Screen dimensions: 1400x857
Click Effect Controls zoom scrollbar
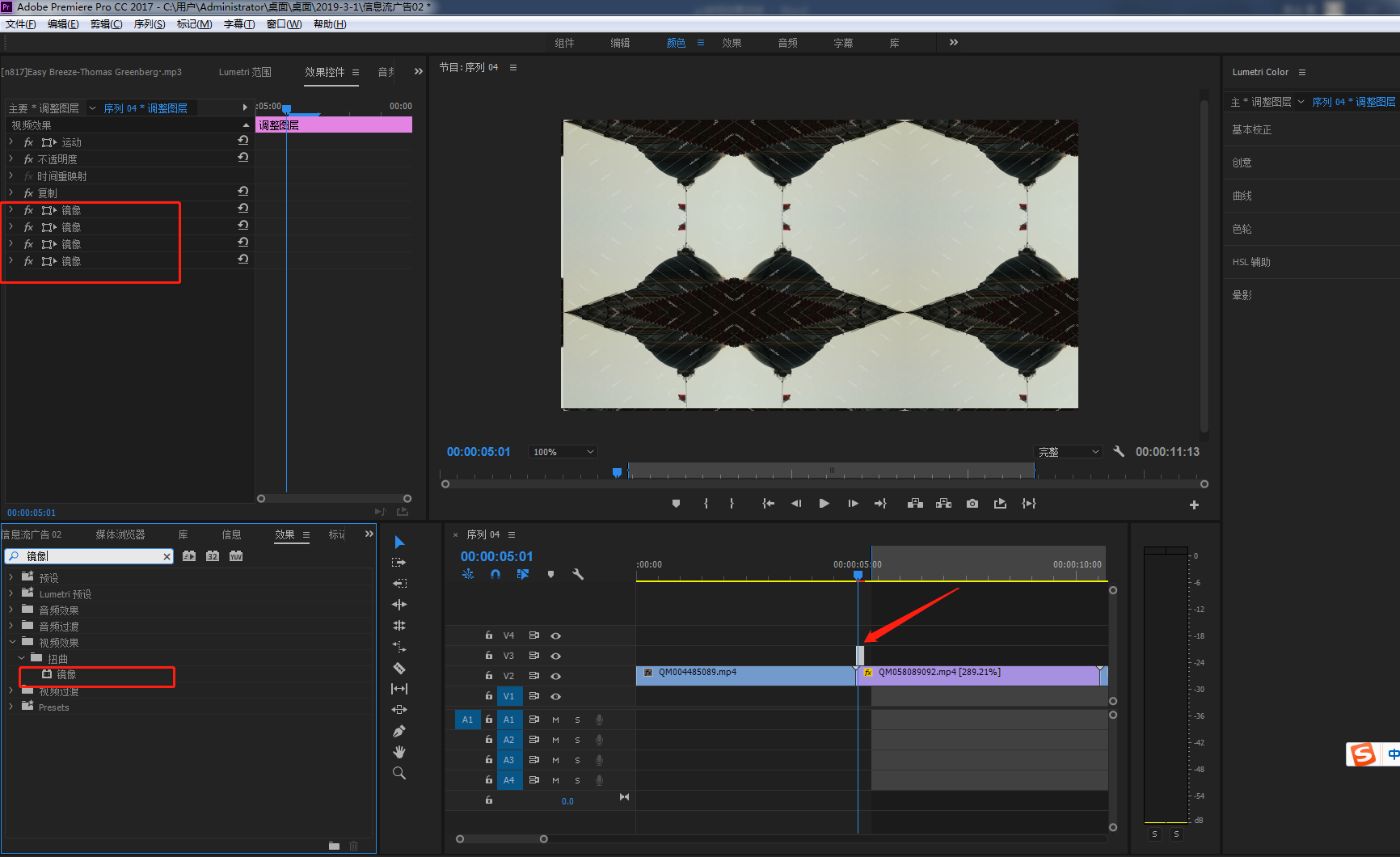tap(334, 499)
